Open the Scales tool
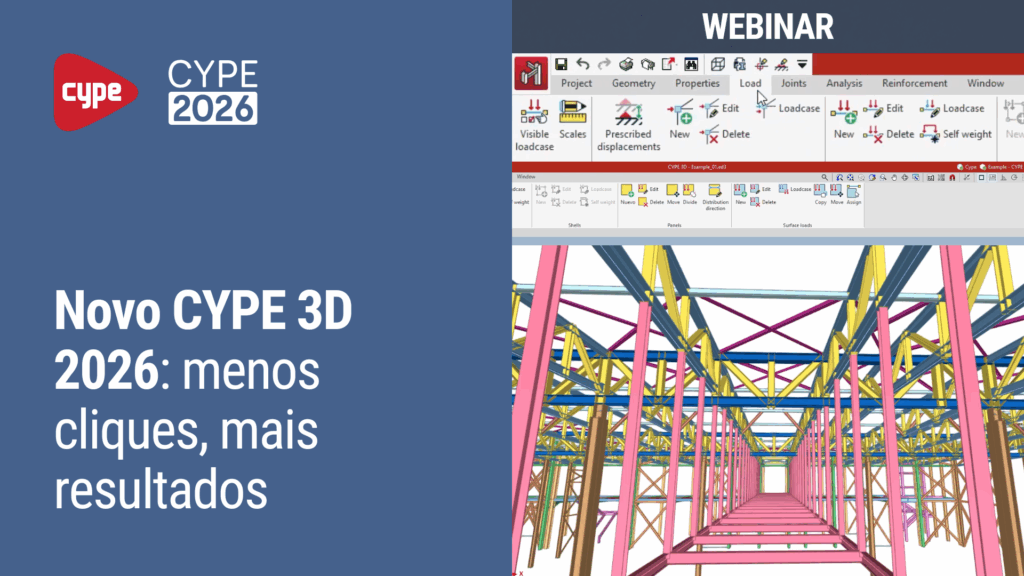Viewport: 1024px width, 576px height. (572, 120)
